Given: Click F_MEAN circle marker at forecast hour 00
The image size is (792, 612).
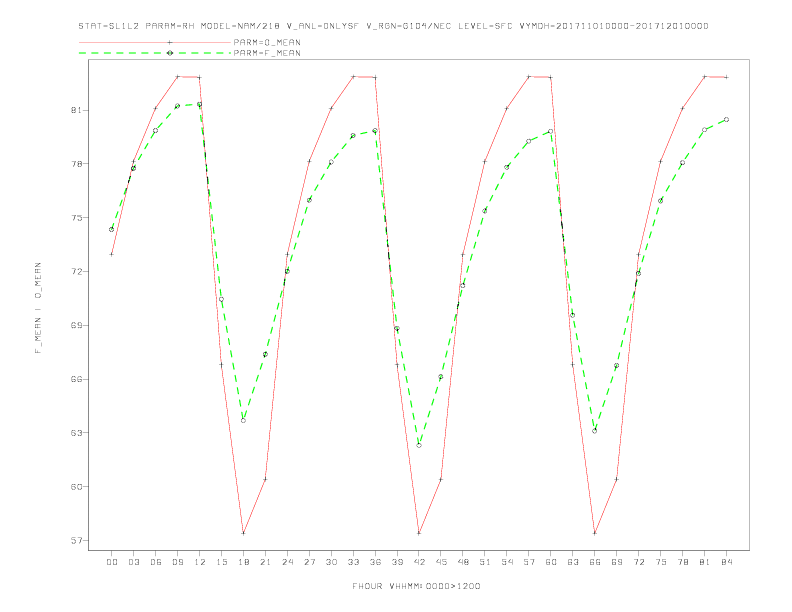Looking at the screenshot, I should tap(112, 229).
